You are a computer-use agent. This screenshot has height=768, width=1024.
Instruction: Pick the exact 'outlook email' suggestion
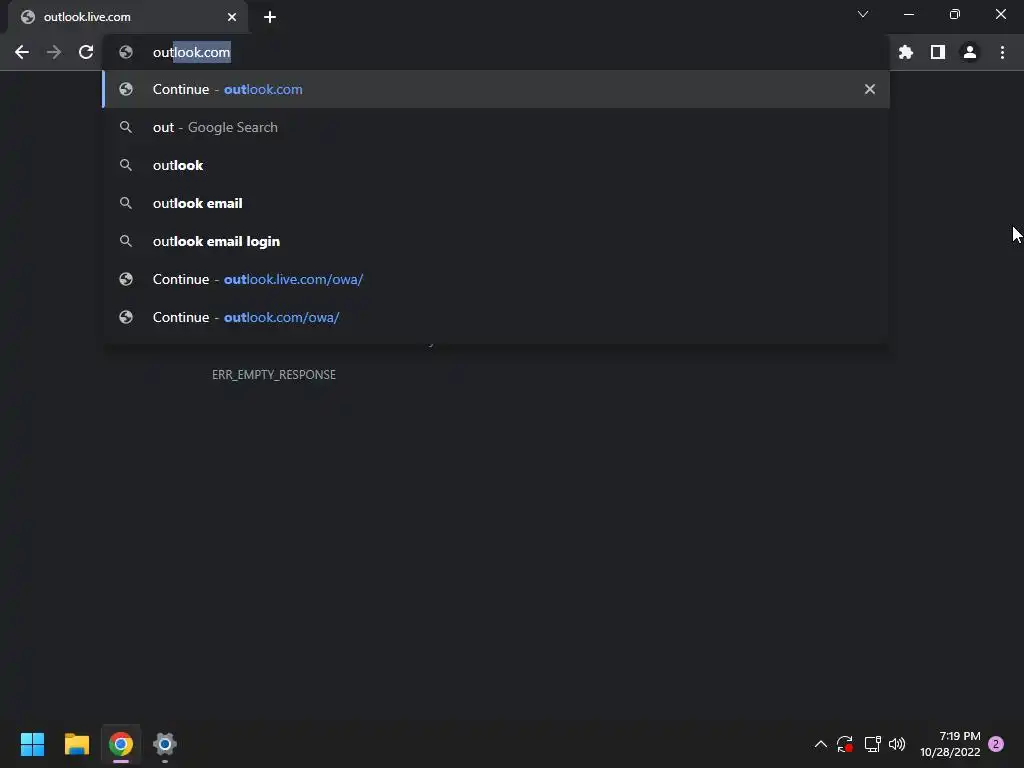[496, 203]
